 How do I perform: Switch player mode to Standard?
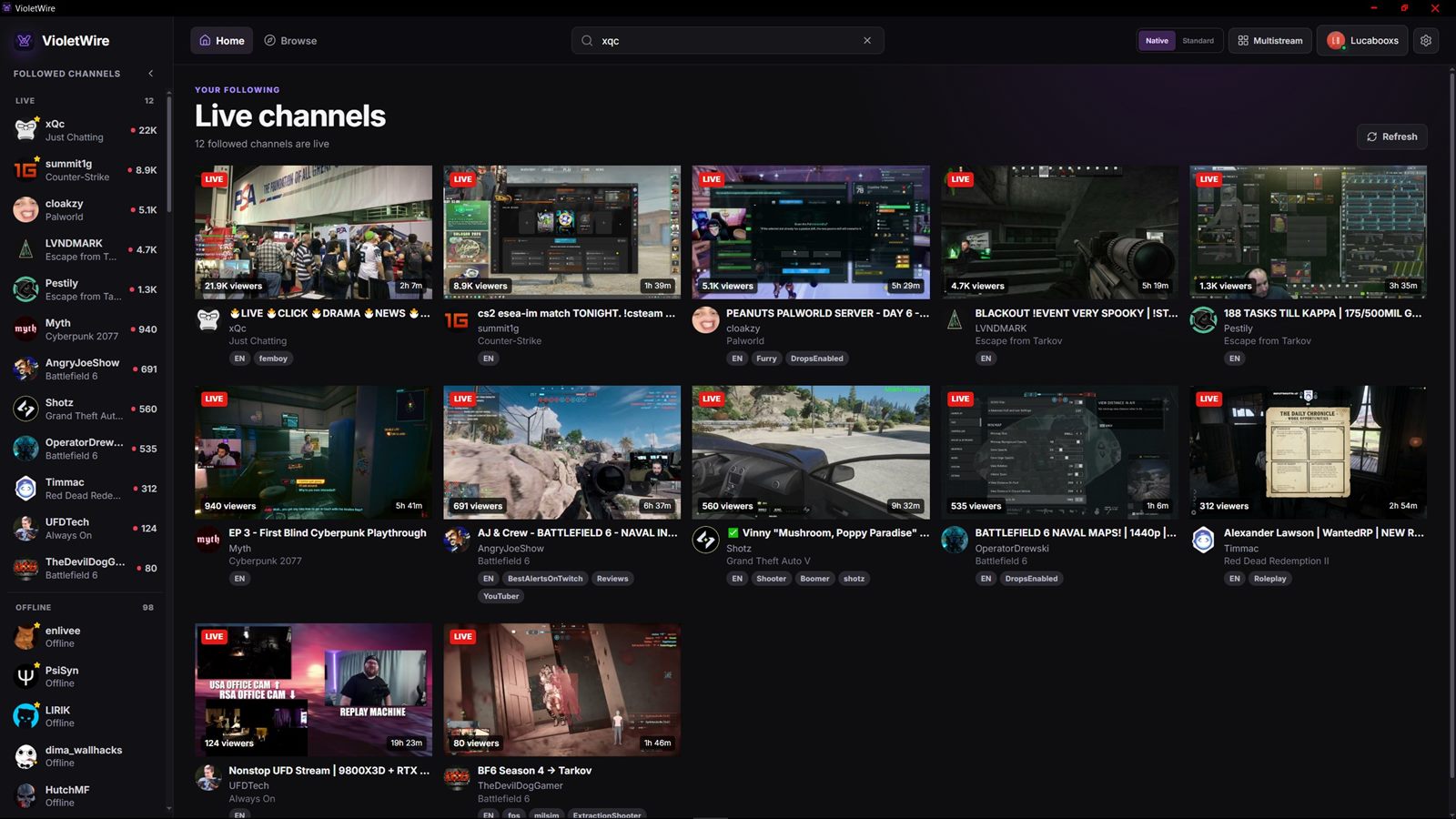click(1198, 41)
